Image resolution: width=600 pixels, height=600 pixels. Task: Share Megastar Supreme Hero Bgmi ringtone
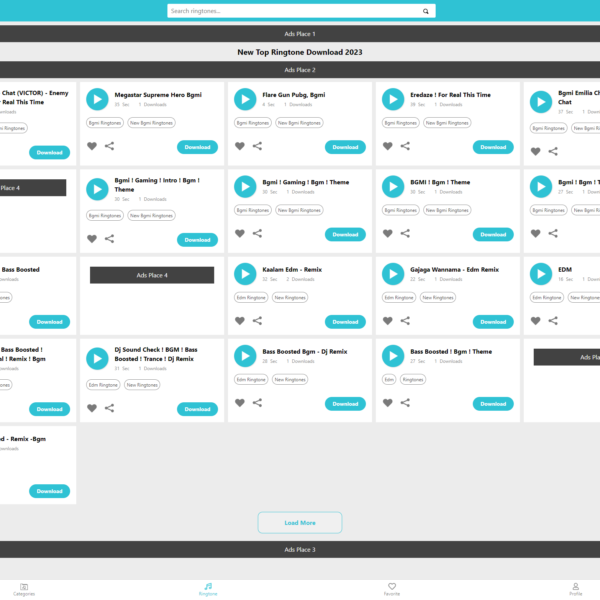(109, 146)
